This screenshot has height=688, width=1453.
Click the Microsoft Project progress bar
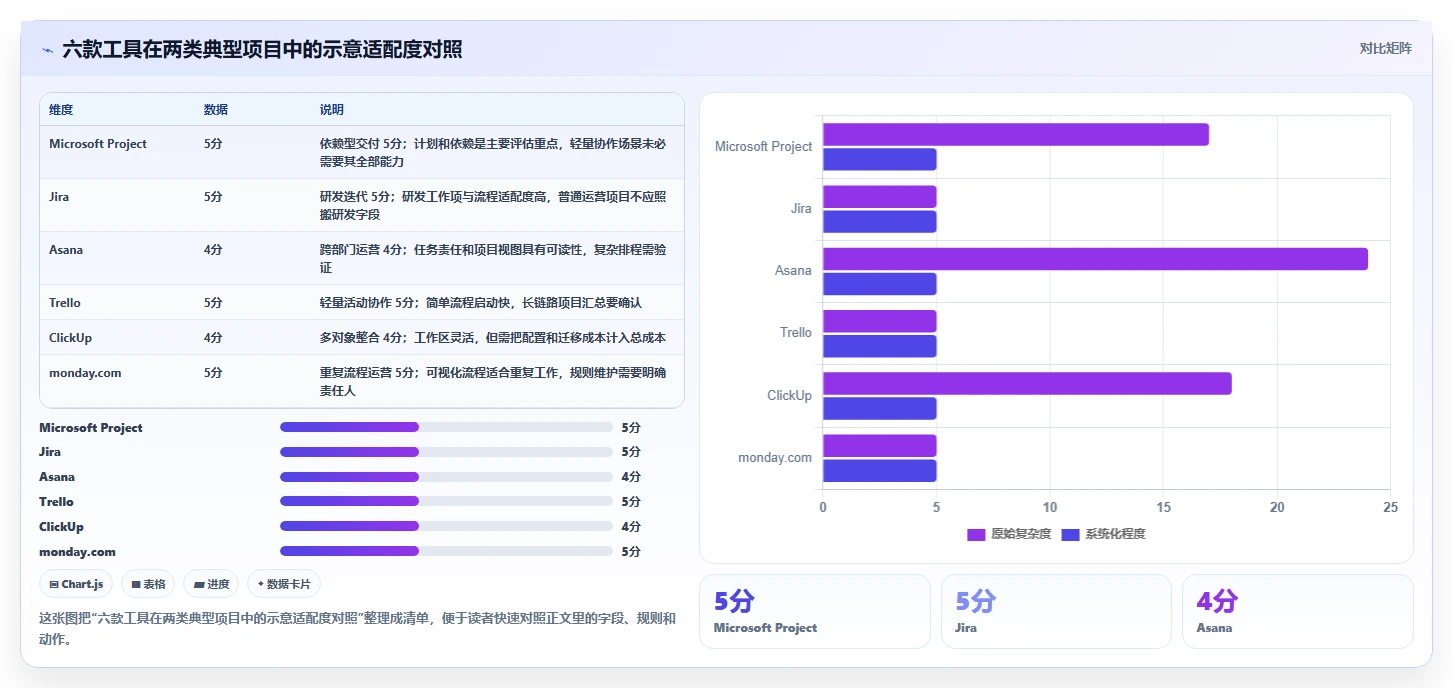pyautogui.click(x=446, y=427)
